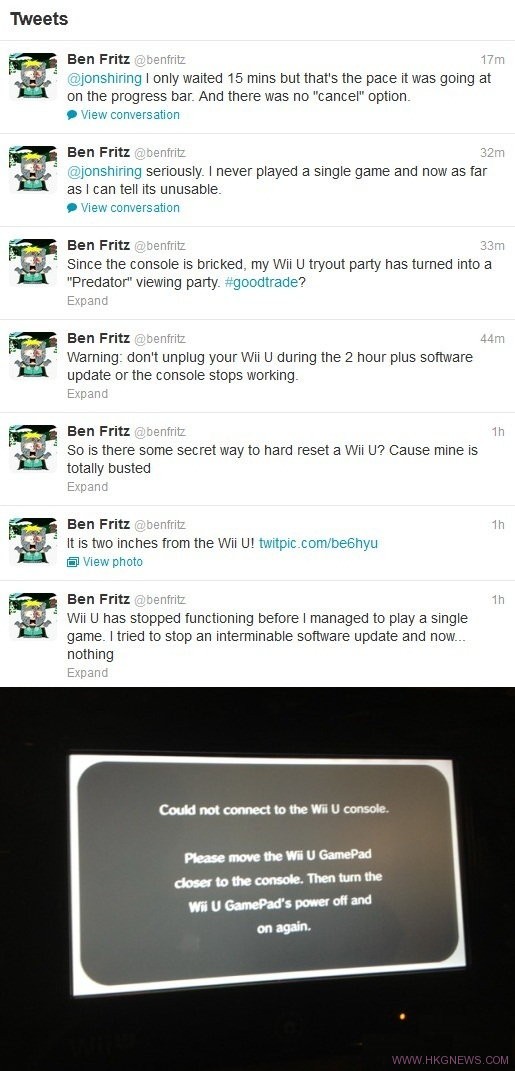The height and width of the screenshot is (1071, 515).
Task: Click avatar on the 32m tweet
Action: point(33,168)
